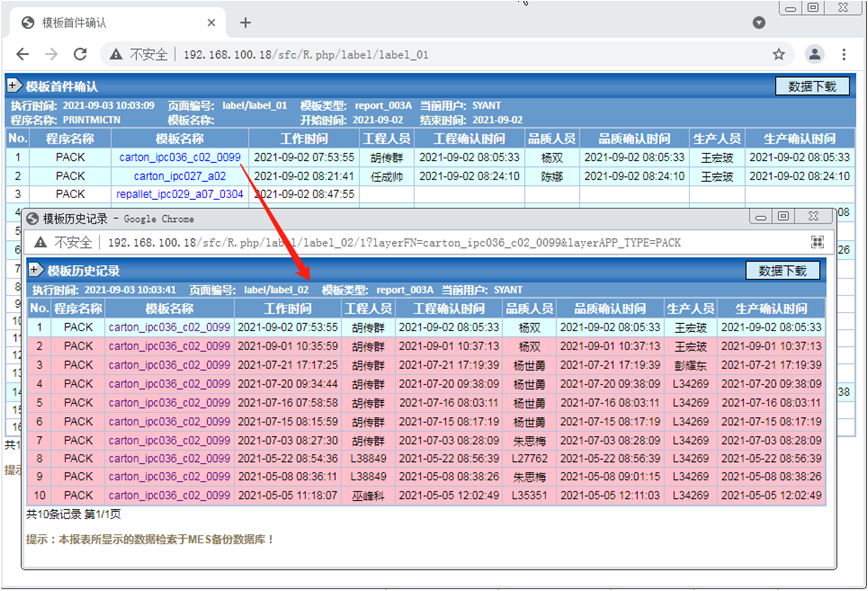Expand the 模板历史记录 panel header icon
Image resolution: width=868 pixels, height=591 pixels.
pyautogui.click(x=37, y=270)
